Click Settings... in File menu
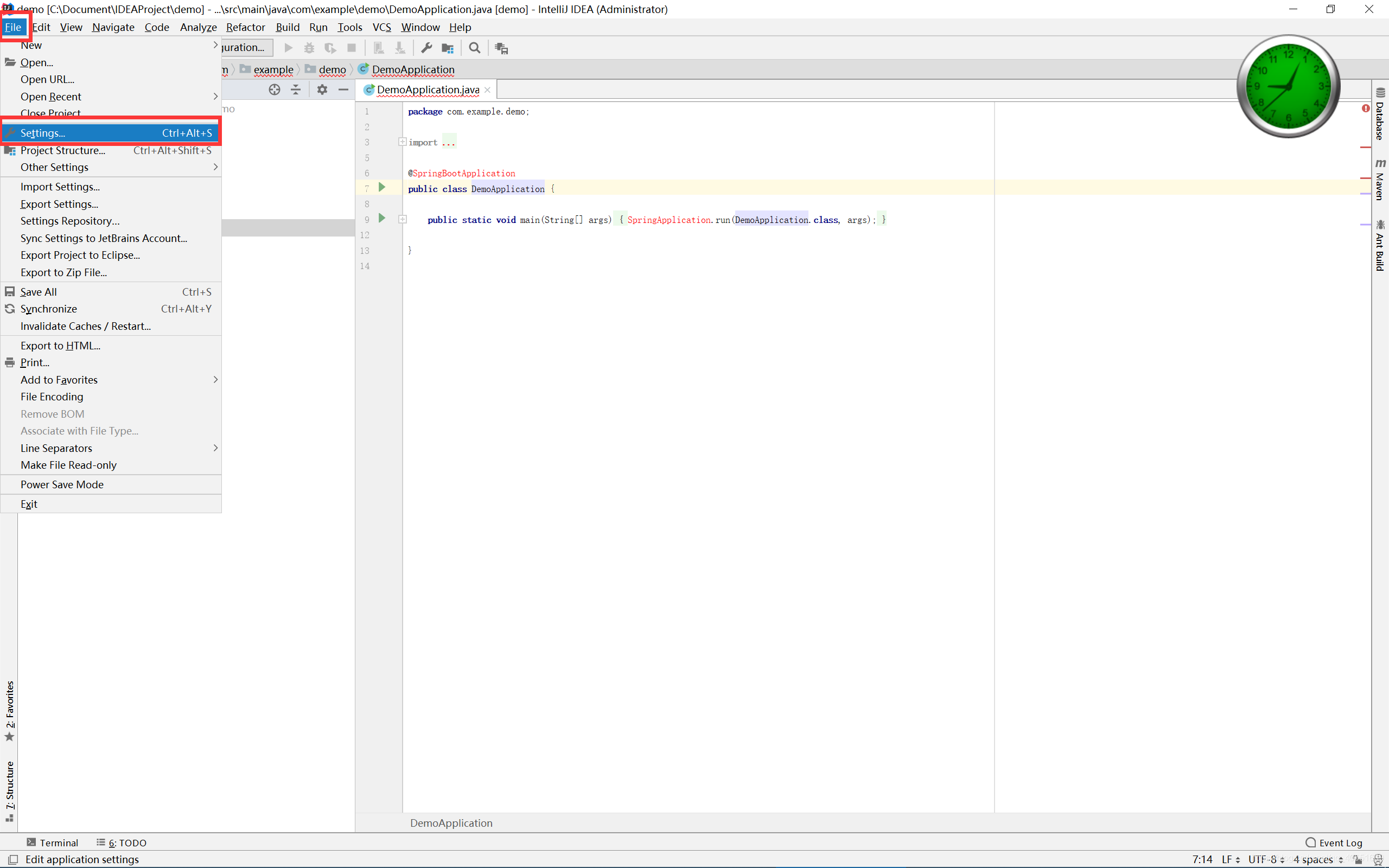Viewport: 1389px width, 868px height. (111, 132)
